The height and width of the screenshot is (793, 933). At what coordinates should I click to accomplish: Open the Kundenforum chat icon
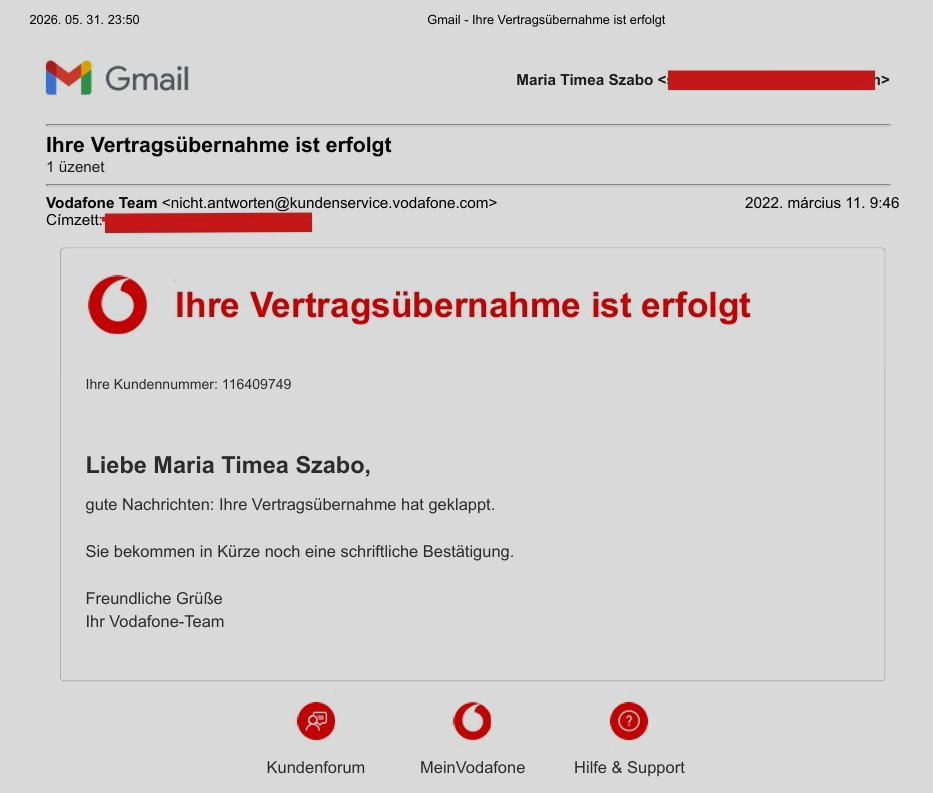pyautogui.click(x=316, y=721)
